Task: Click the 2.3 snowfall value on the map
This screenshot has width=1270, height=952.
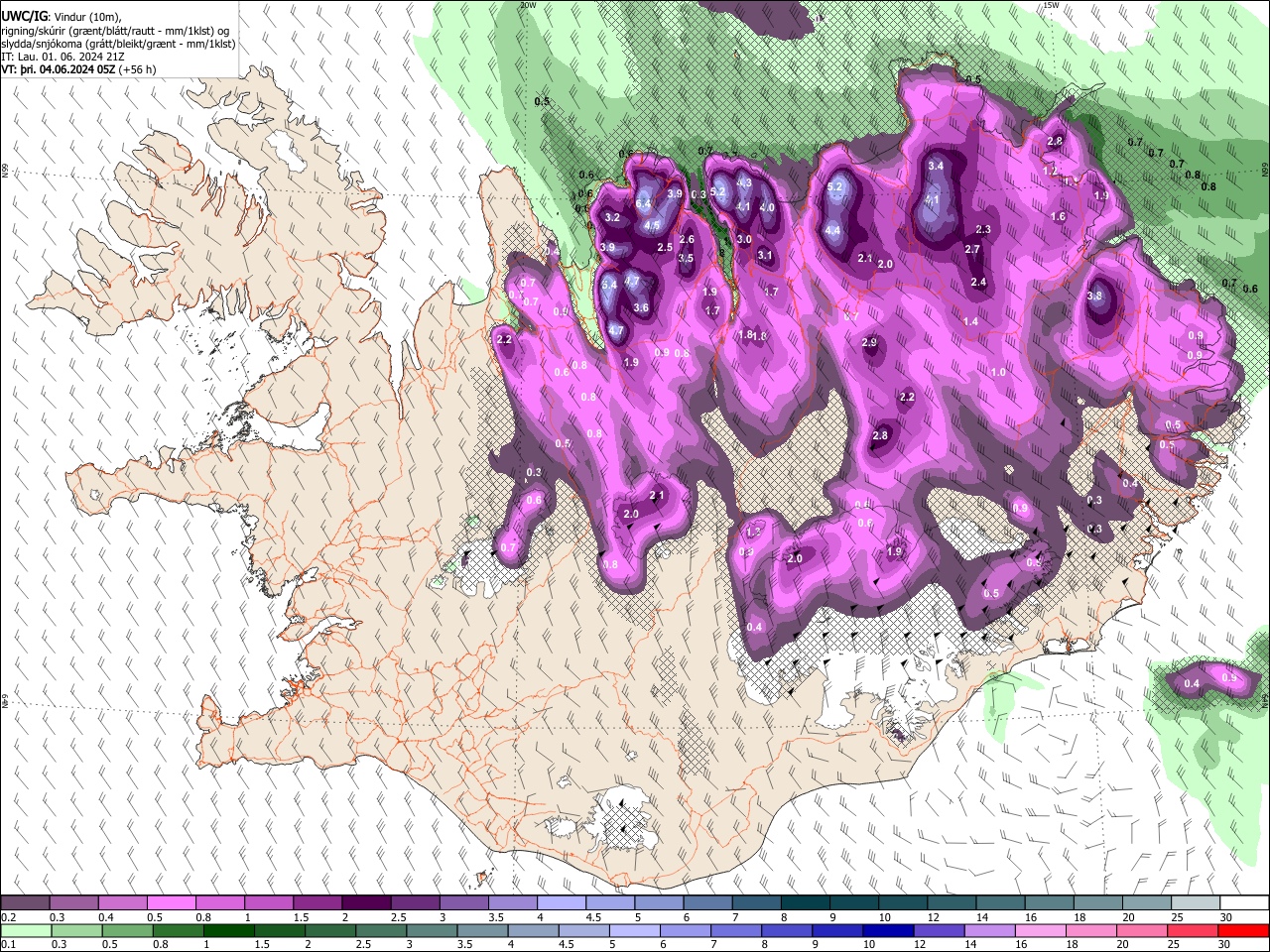Action: 983,229
